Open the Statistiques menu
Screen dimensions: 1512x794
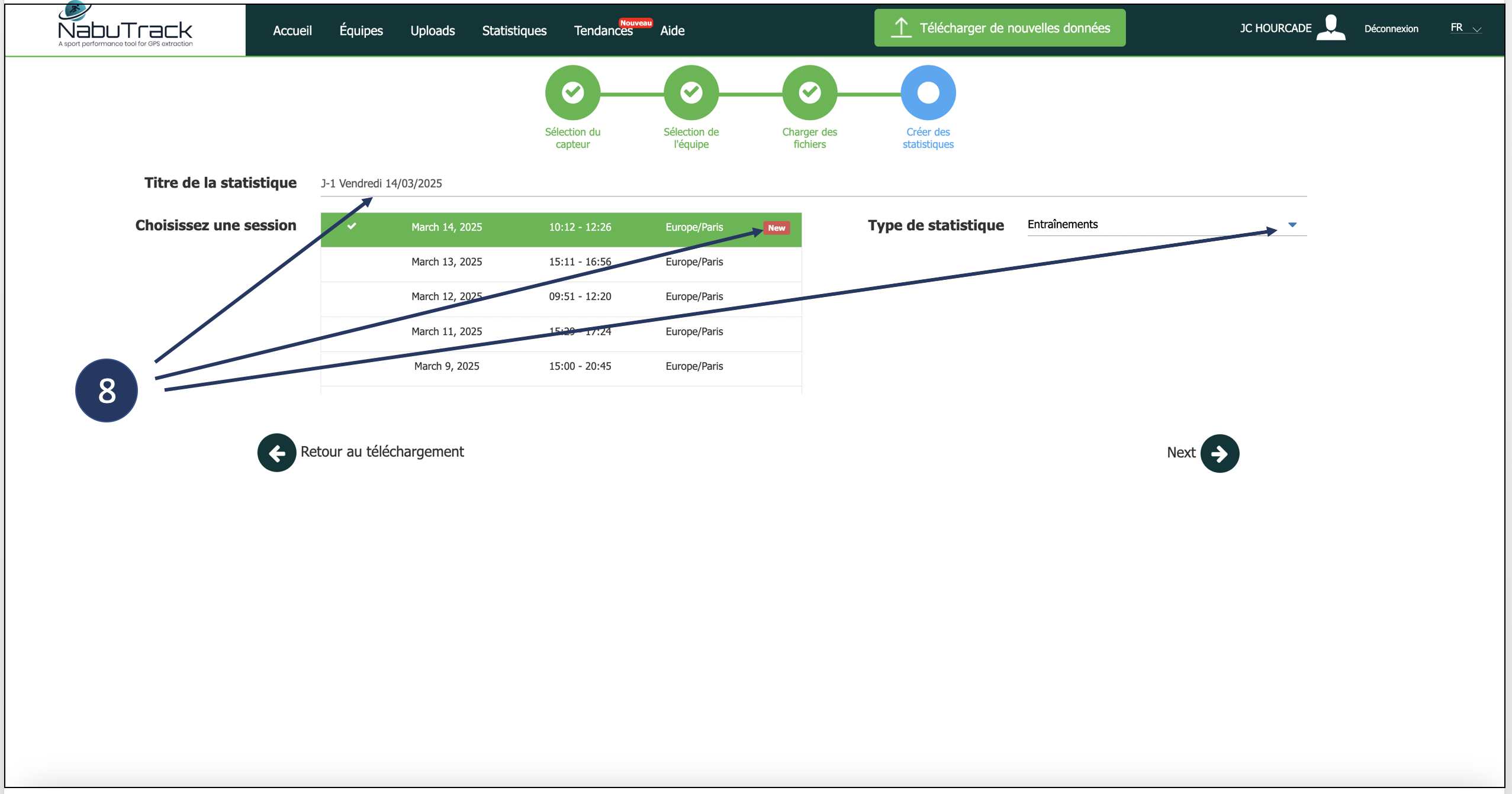(x=514, y=31)
